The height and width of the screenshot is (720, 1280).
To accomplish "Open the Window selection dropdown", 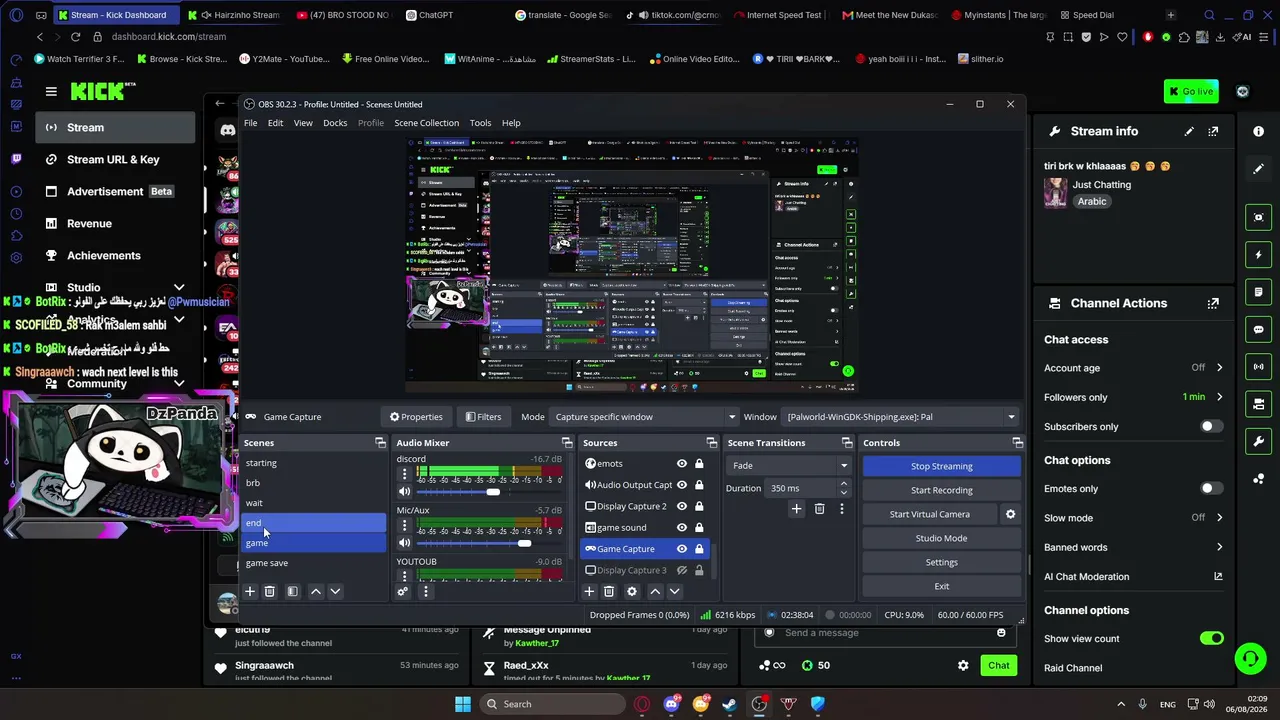I will 900,417.
